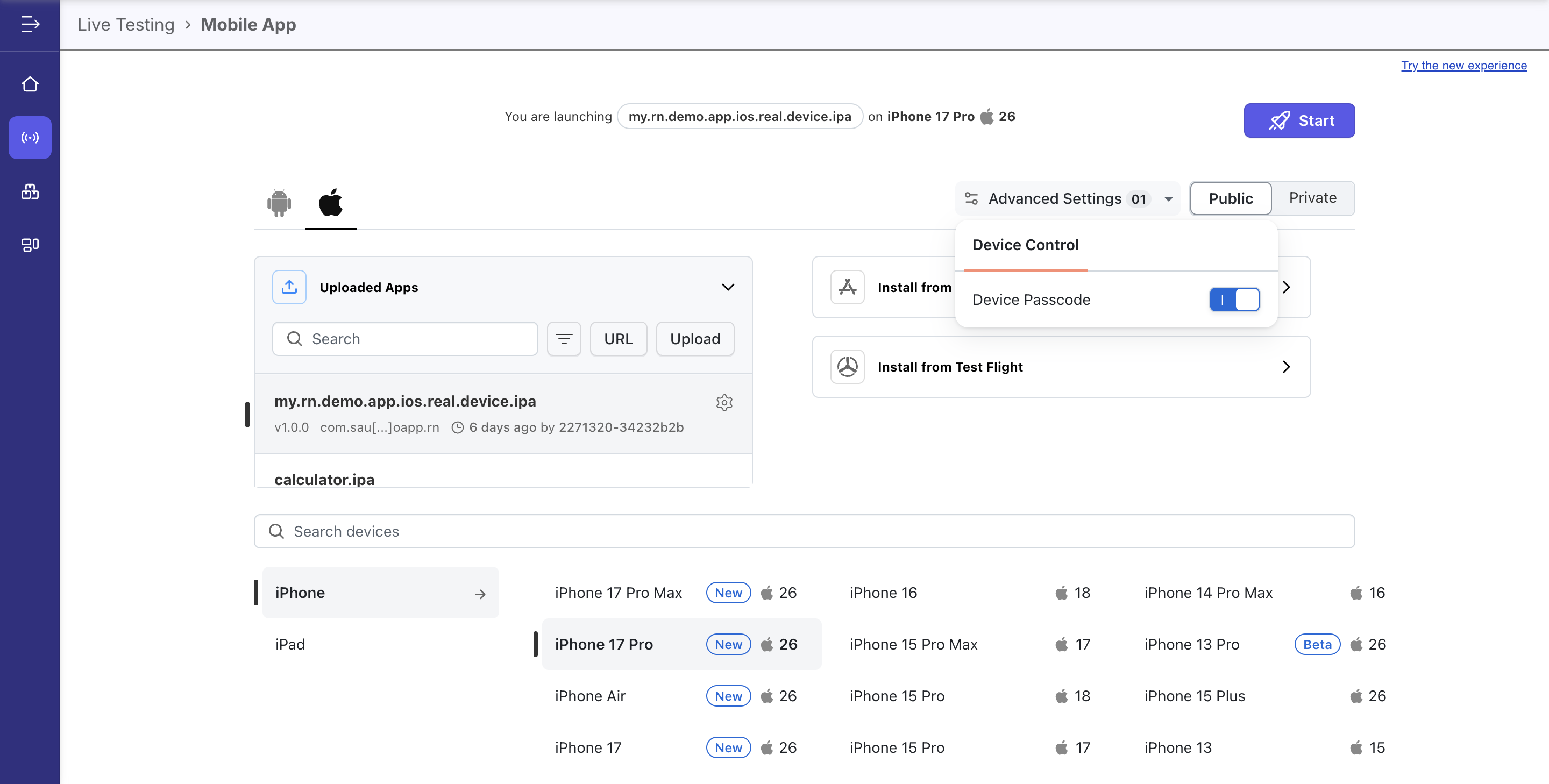Expand Install from Test Flight
The height and width of the screenshot is (784, 1549).
[x=1285, y=367]
